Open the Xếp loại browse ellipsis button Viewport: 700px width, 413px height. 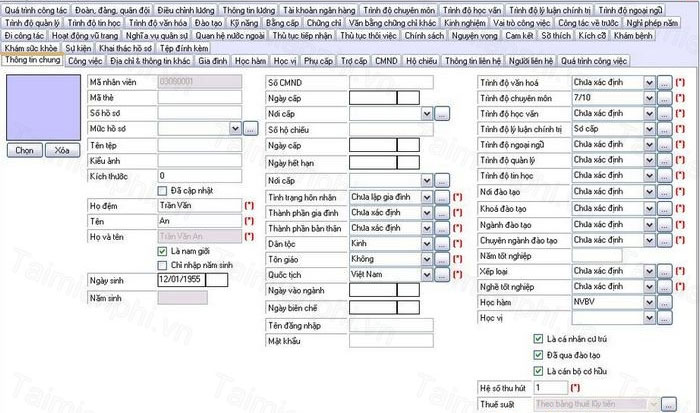click(x=665, y=270)
